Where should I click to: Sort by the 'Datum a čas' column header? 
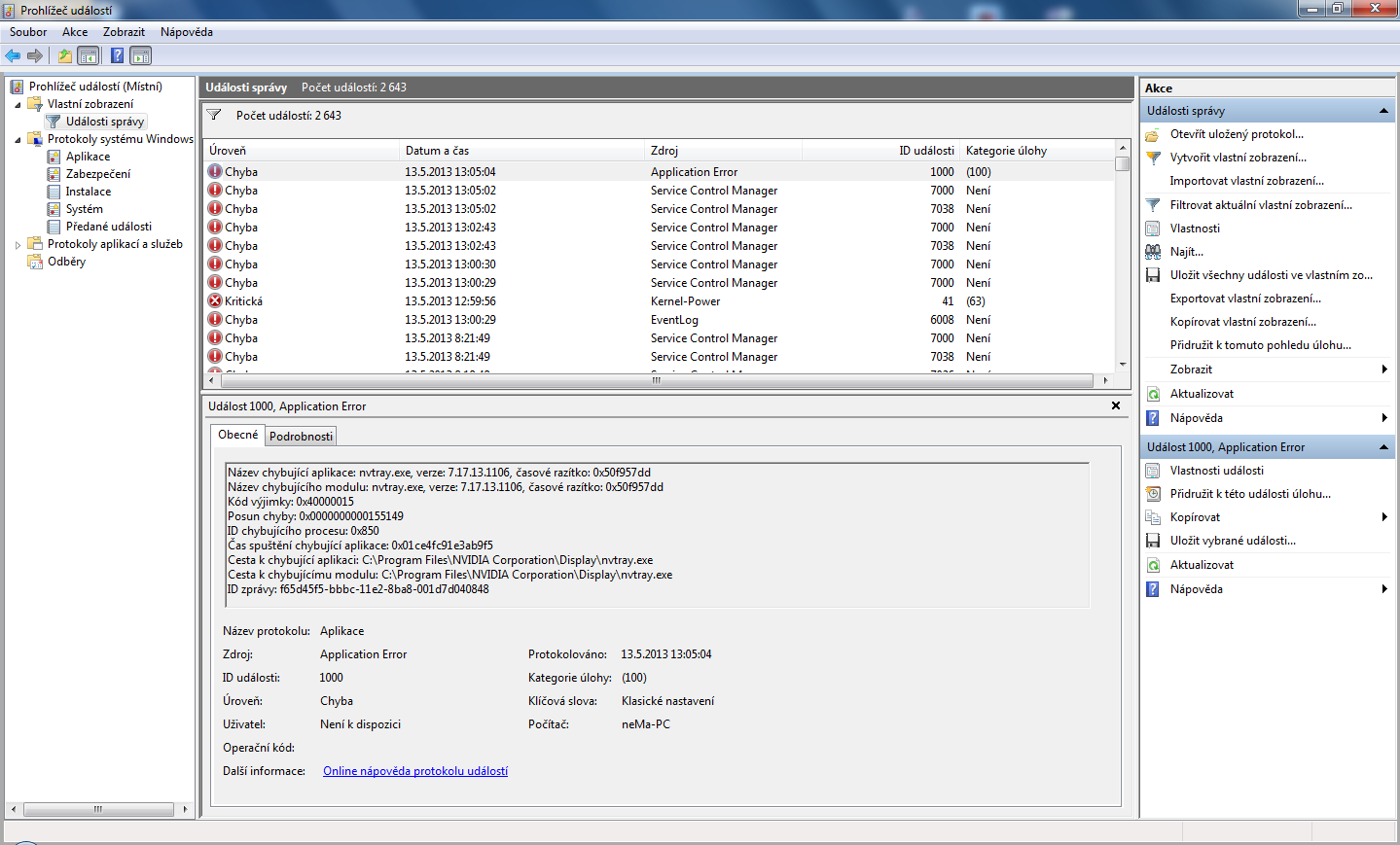522,151
